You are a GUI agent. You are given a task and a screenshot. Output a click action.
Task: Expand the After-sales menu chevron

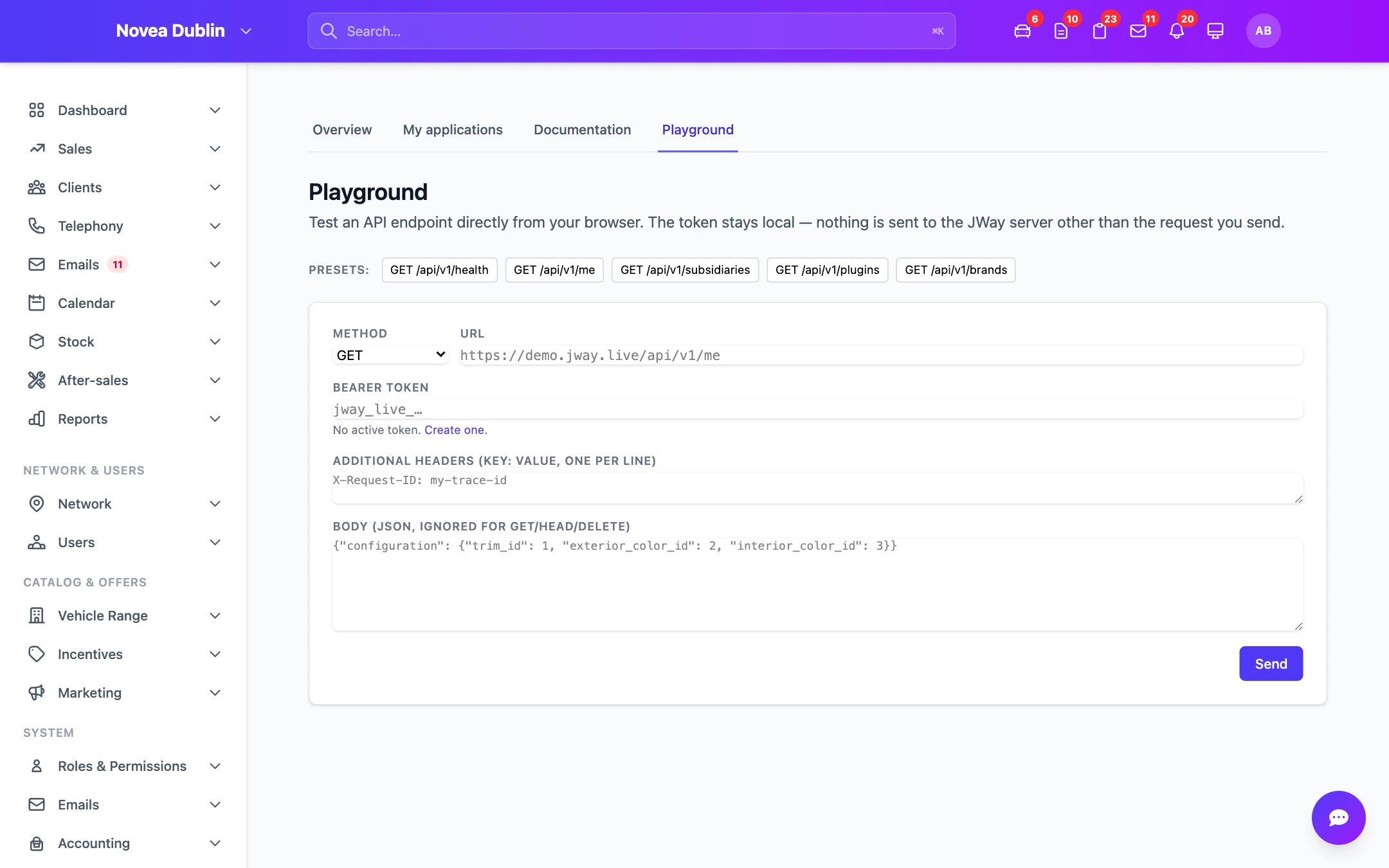click(215, 380)
